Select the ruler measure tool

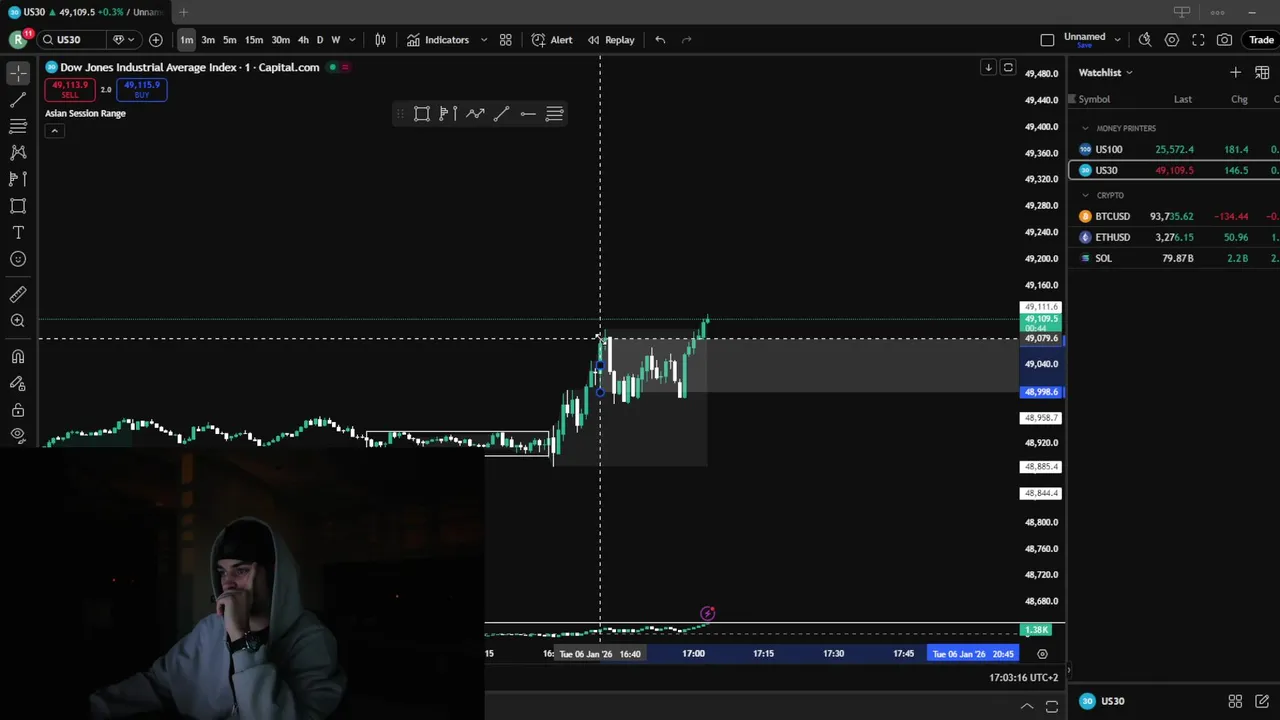tap(18, 294)
